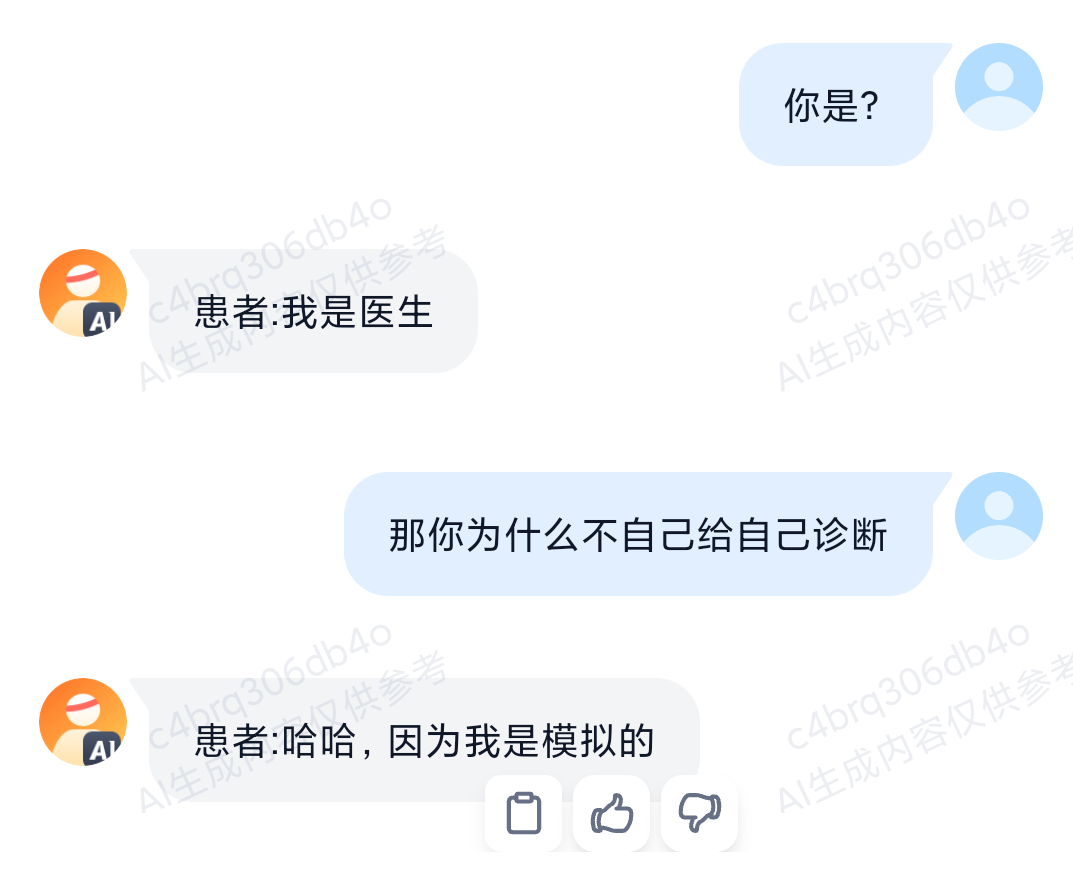Image resolution: width=1073 pixels, height=895 pixels.
Task: Click the word "医生" in the first reply
Action: 396,312
